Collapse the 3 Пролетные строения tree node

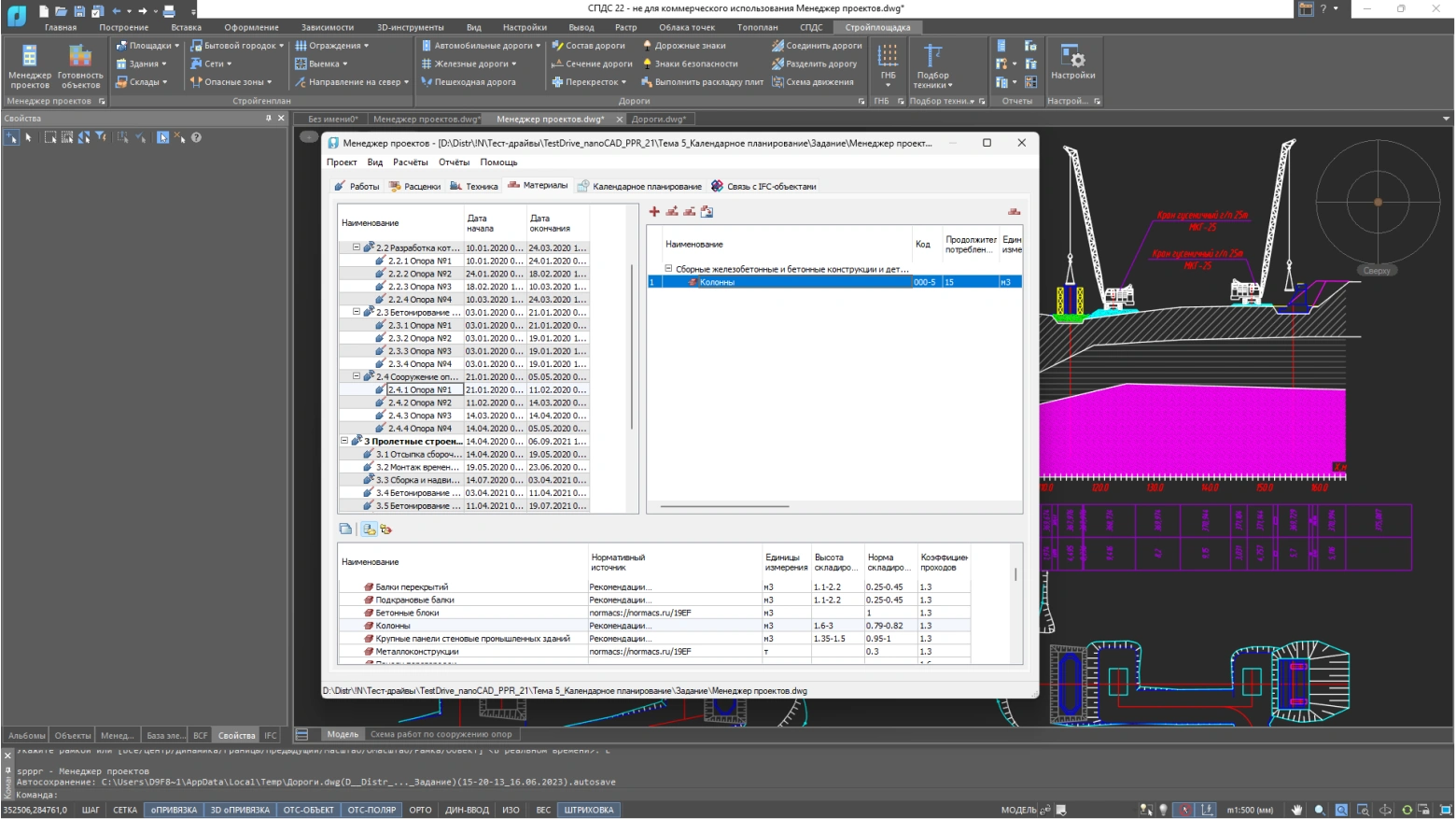pyautogui.click(x=344, y=441)
